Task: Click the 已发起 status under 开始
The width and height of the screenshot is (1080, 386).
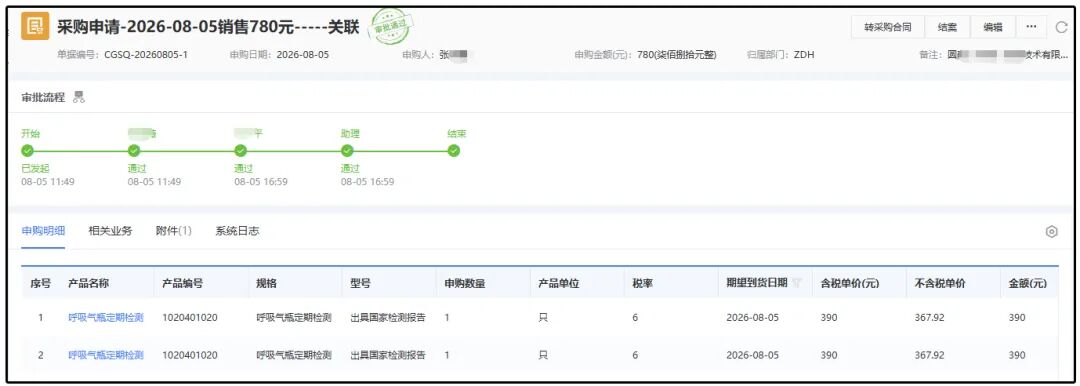Action: click(35, 167)
